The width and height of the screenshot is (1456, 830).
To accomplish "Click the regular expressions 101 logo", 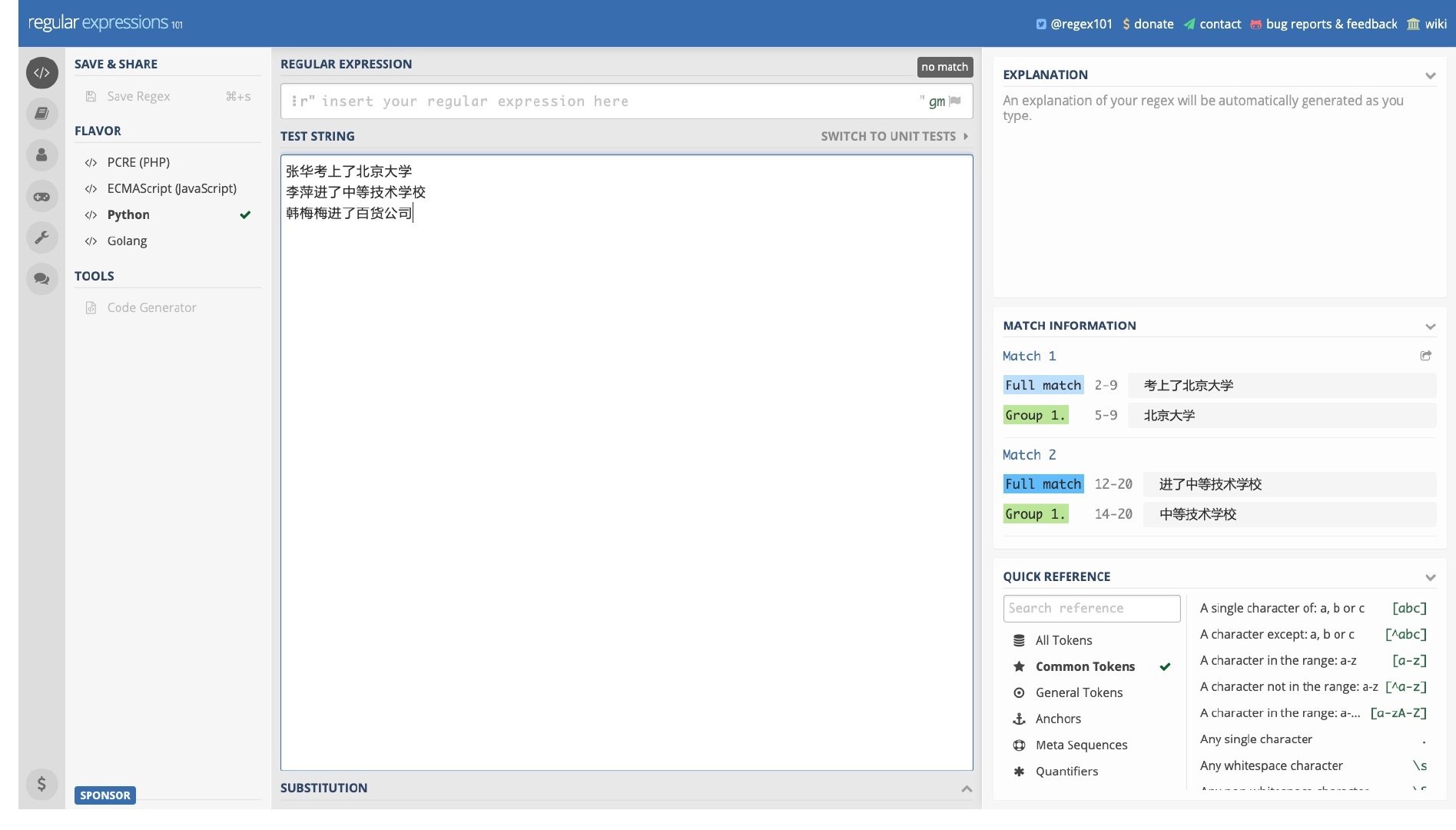I will pos(105,23).
